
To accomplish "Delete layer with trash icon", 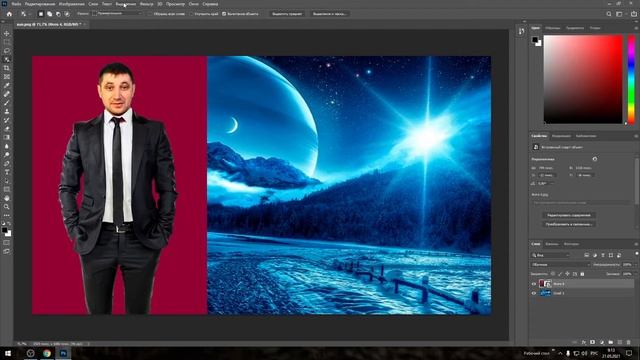I will [629, 342].
